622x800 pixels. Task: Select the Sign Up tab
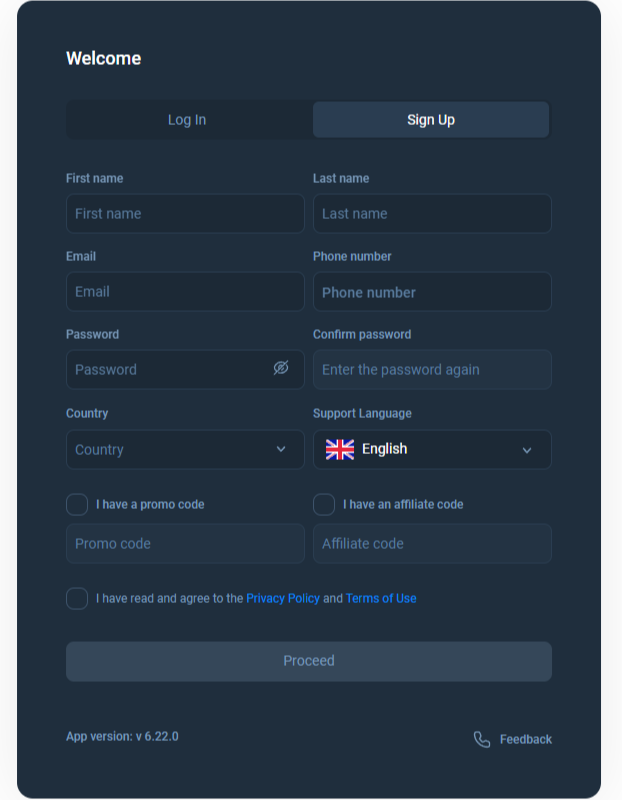click(x=431, y=120)
